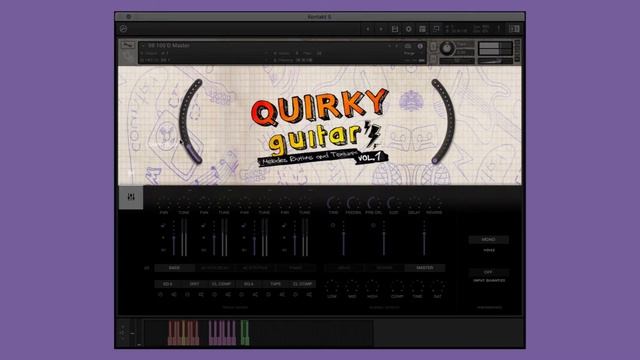
Task: Open instrument edit wrench icon
Action: click(x=128, y=45)
